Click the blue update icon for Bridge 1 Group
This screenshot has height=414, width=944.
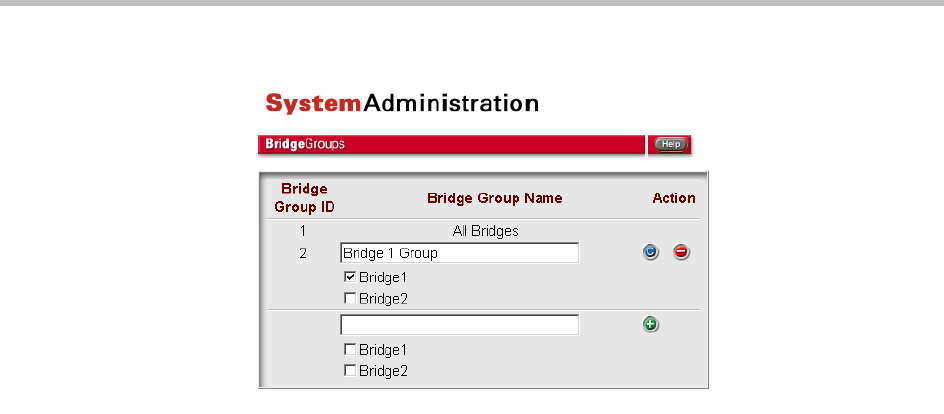[x=651, y=253]
